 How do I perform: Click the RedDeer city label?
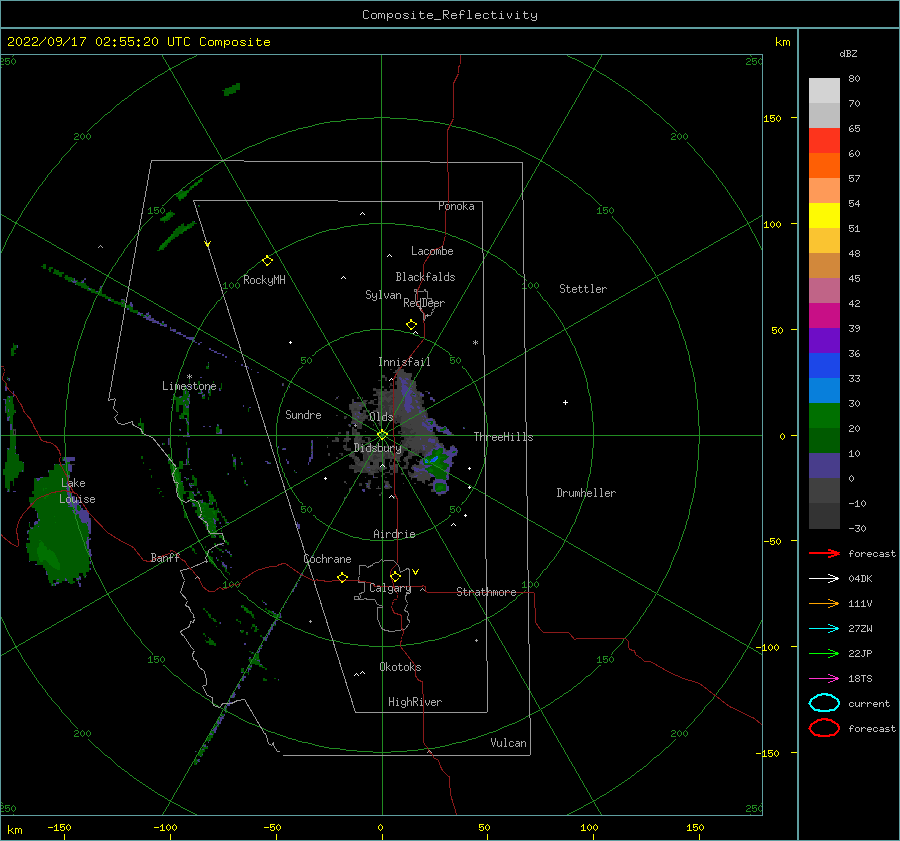pyautogui.click(x=424, y=303)
